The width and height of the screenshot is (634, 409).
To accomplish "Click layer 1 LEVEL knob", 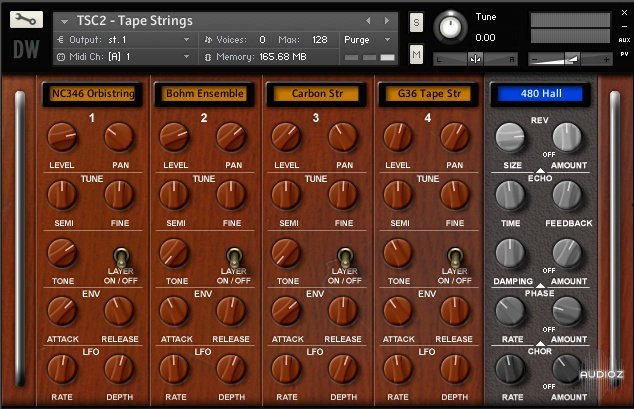I will [62, 137].
